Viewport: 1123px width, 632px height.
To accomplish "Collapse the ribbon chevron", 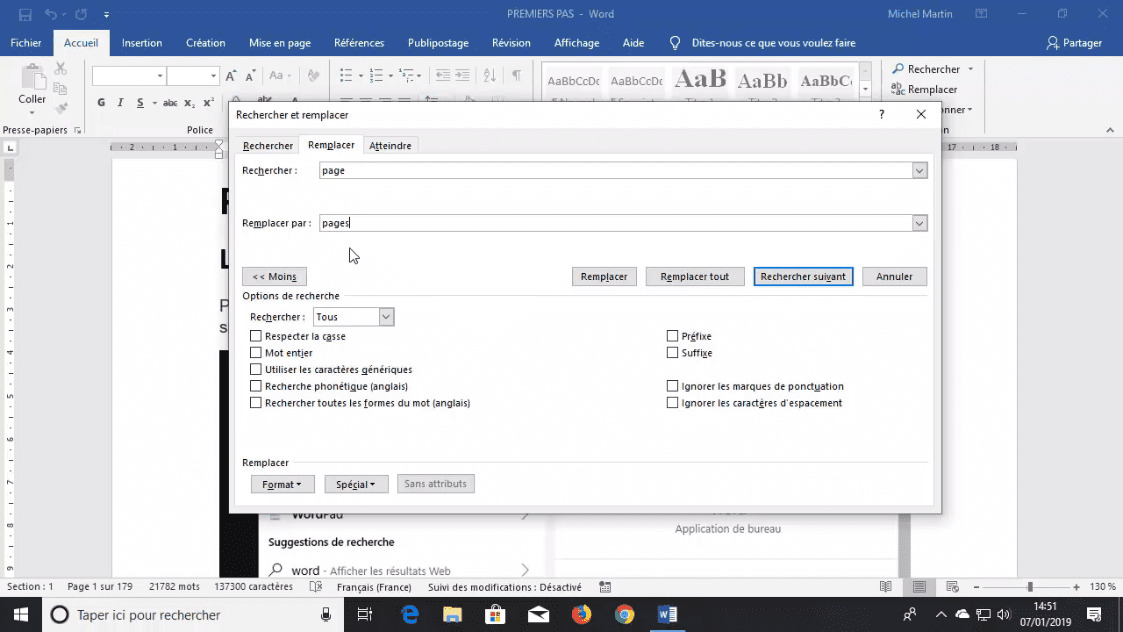I will 1109,130.
